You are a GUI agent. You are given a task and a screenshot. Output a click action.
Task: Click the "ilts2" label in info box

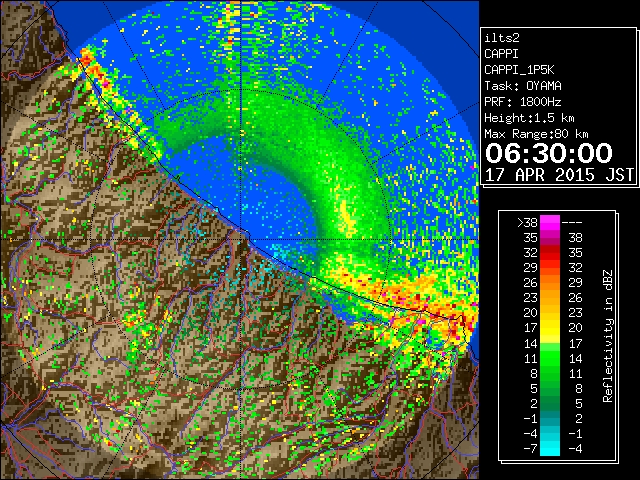coord(502,38)
